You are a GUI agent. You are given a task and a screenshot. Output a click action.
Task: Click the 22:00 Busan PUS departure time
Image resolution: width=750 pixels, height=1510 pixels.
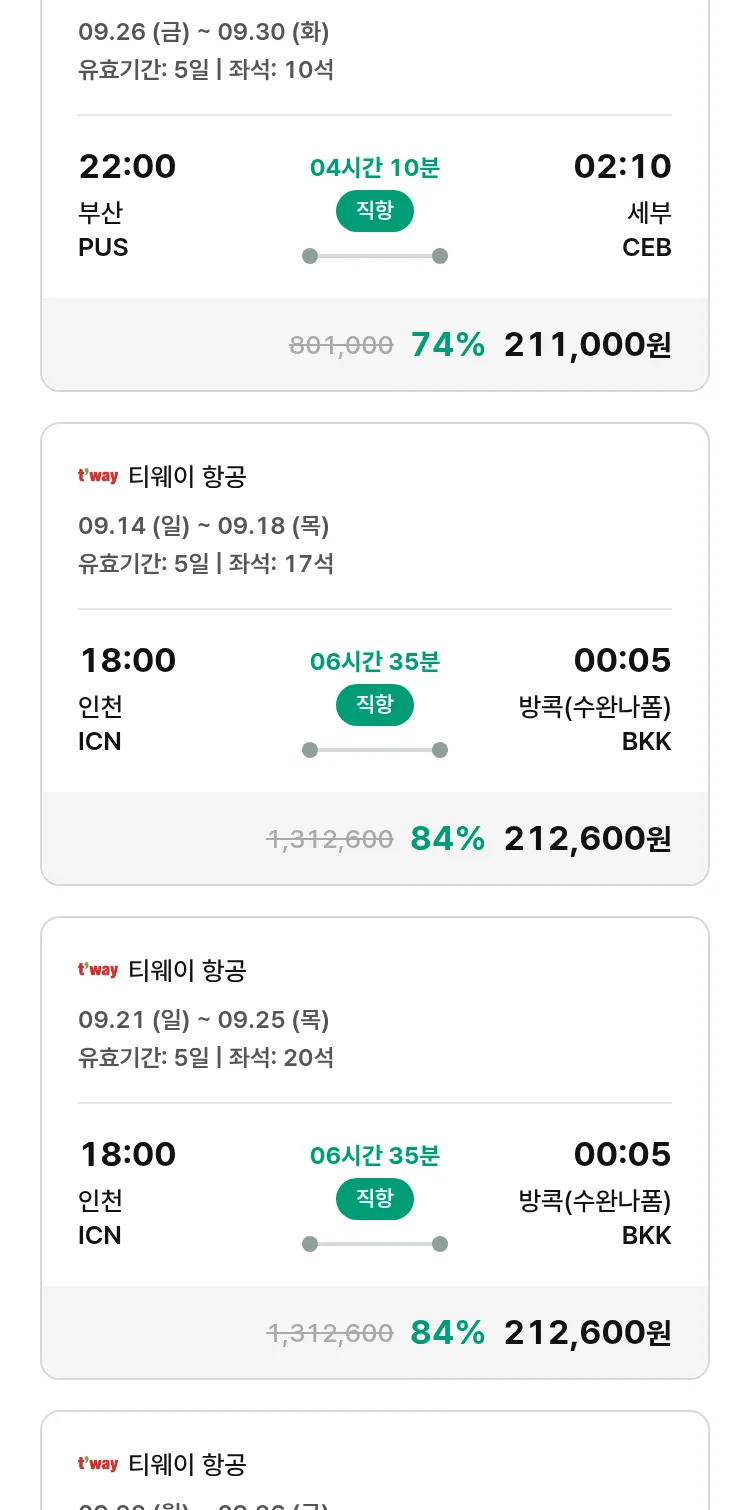[127, 166]
